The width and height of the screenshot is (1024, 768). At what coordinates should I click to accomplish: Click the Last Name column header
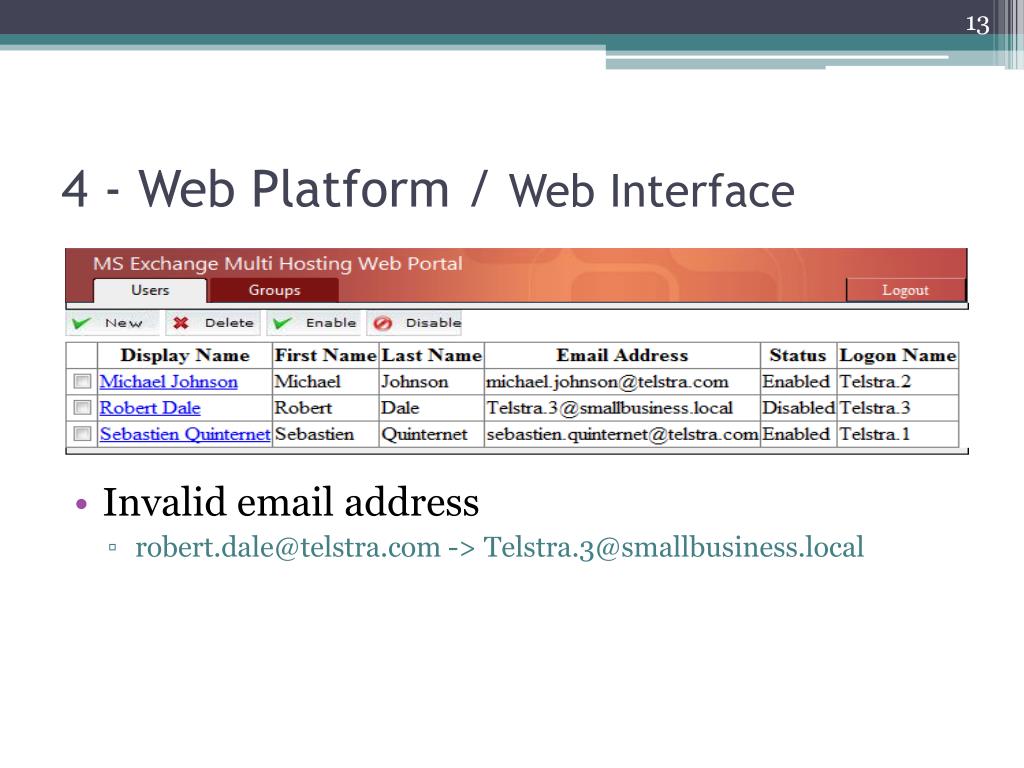(432, 355)
